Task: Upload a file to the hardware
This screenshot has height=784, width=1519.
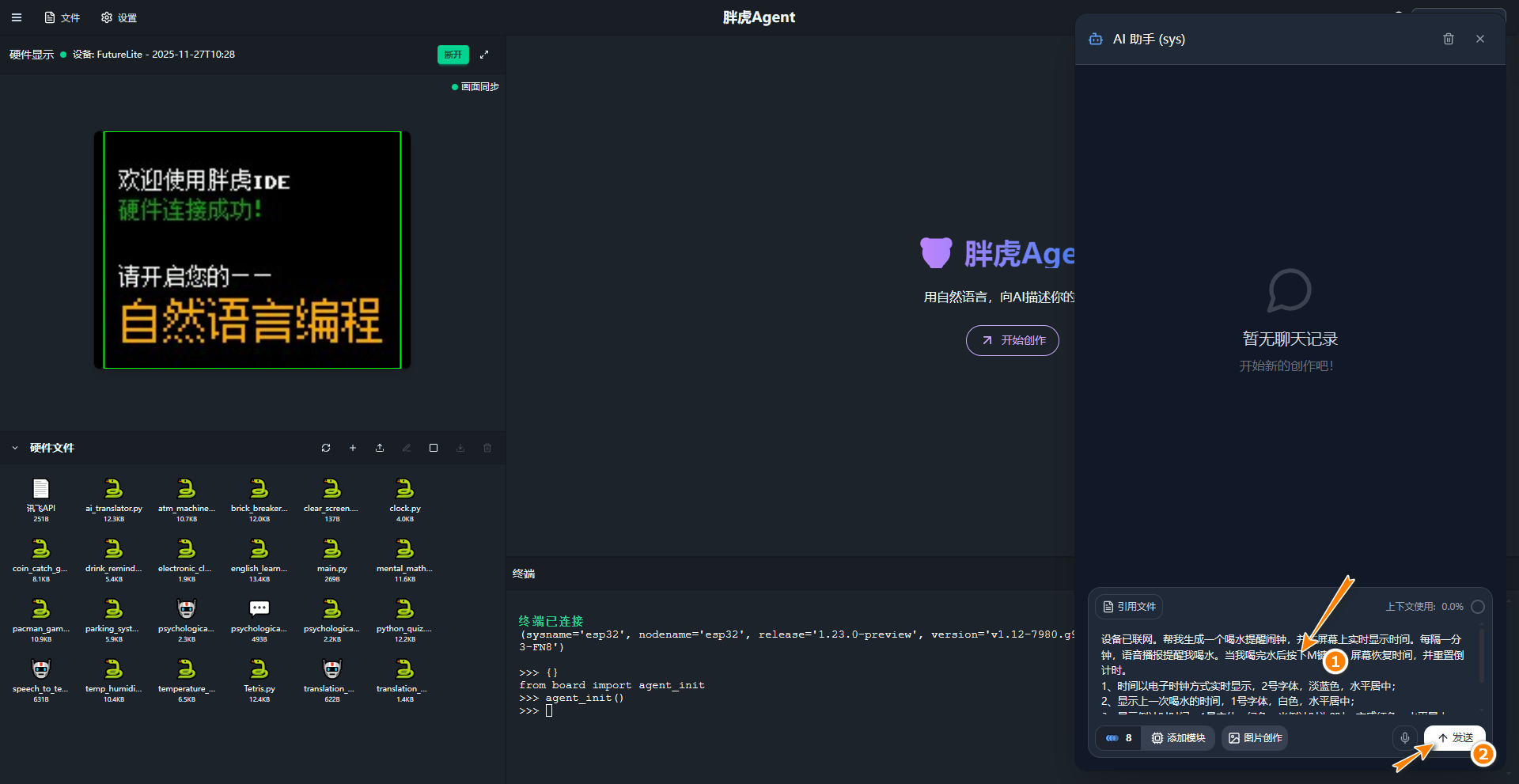Action: point(380,448)
